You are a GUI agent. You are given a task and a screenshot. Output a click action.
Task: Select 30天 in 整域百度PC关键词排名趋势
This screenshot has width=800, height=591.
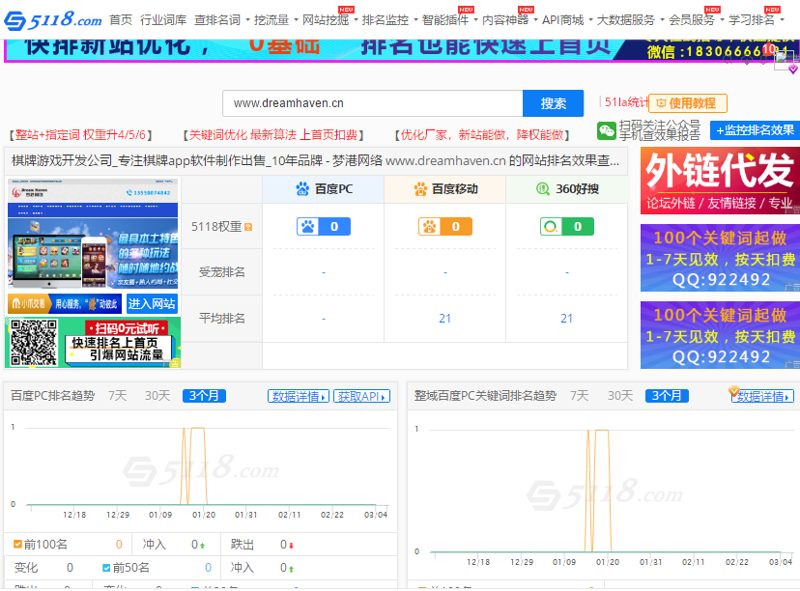click(x=620, y=396)
